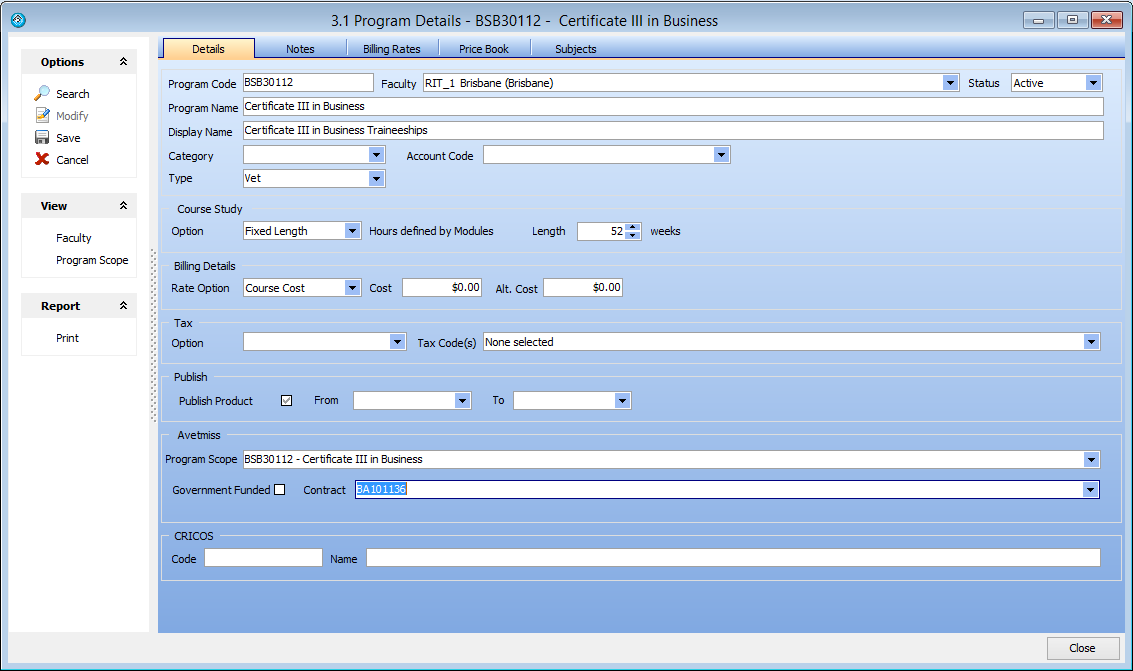The width and height of the screenshot is (1133, 671).
Task: Open the Subjects tab
Action: pos(575,49)
